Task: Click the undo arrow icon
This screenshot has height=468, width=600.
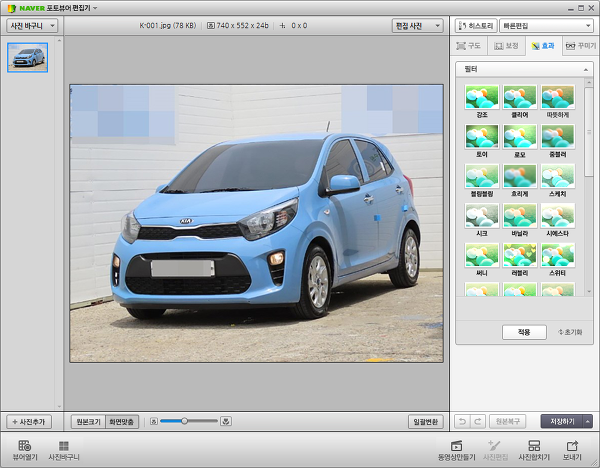Action: (462, 421)
